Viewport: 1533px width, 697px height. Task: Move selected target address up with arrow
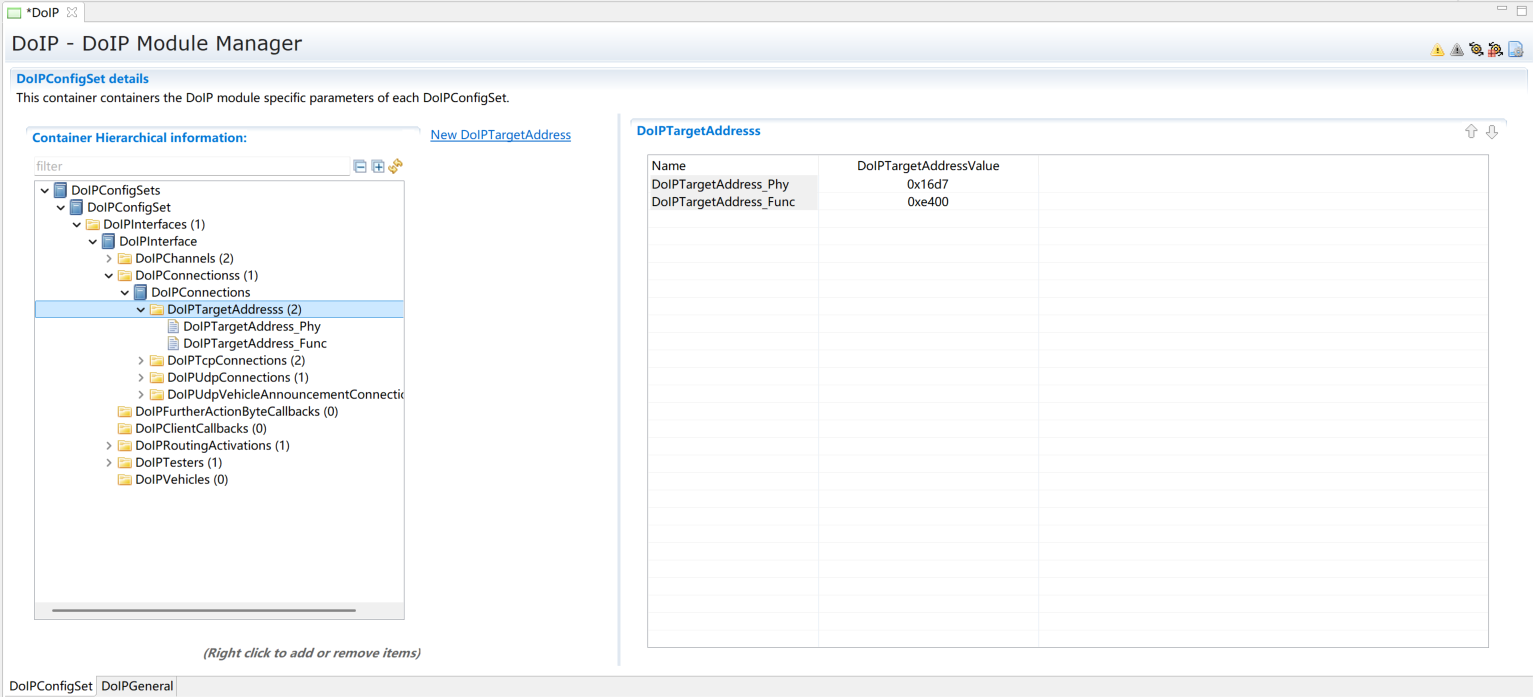pos(1471,132)
